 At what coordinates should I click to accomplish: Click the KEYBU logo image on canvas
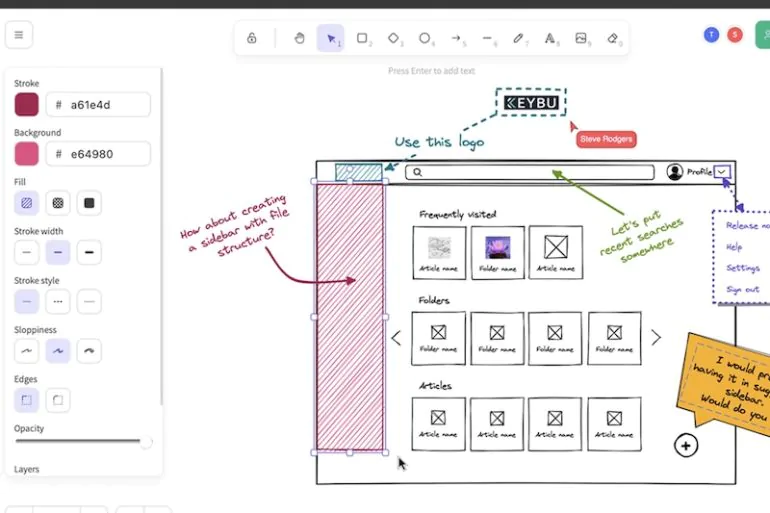(x=531, y=103)
